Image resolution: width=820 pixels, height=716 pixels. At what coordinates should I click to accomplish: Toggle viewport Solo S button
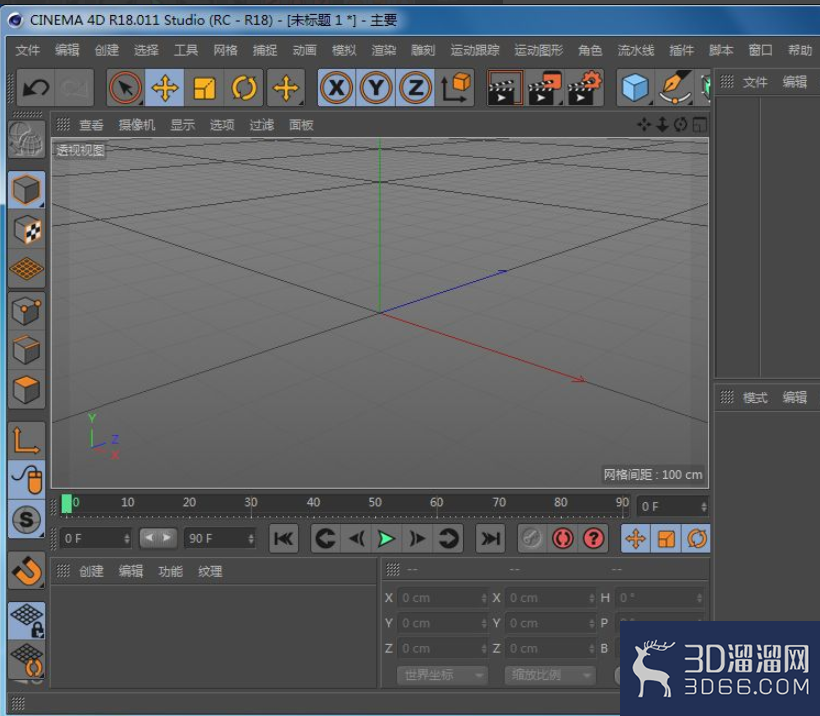pyautogui.click(x=26, y=519)
